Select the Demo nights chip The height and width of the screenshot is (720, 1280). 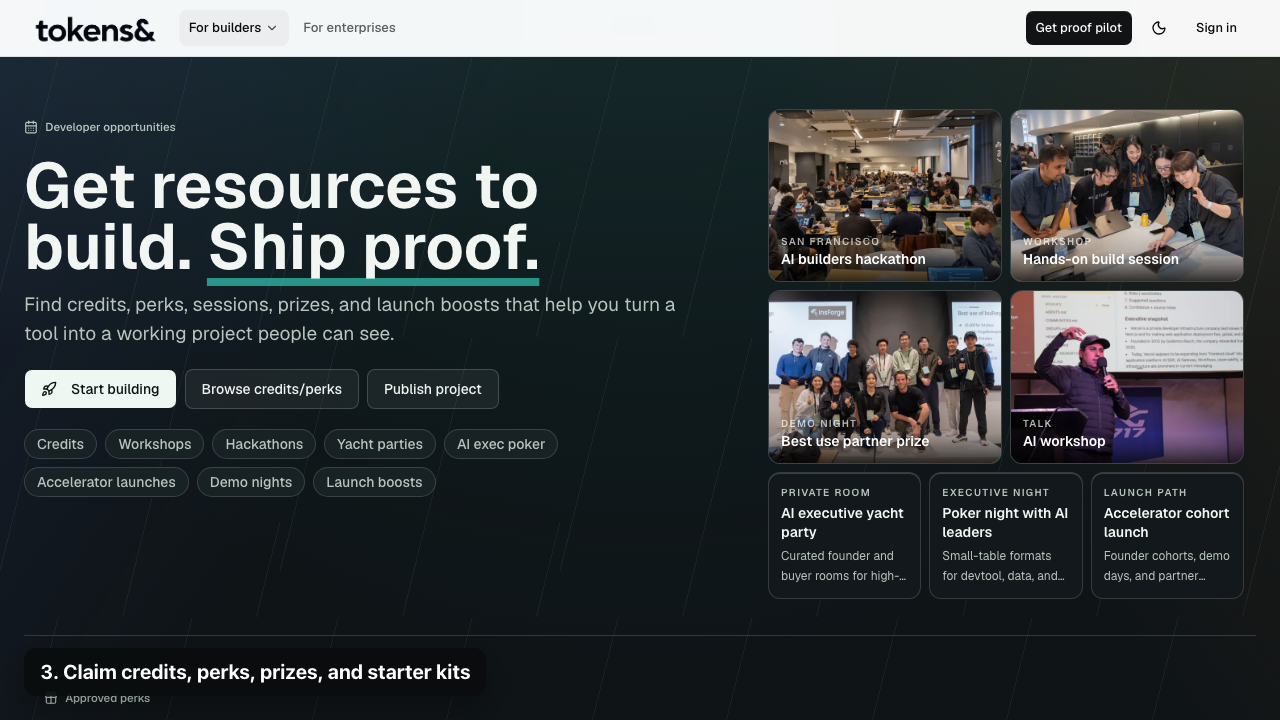(x=251, y=482)
